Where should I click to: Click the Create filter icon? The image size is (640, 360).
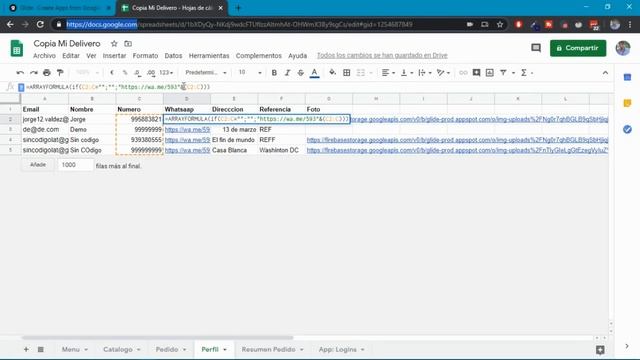click(x=503, y=73)
